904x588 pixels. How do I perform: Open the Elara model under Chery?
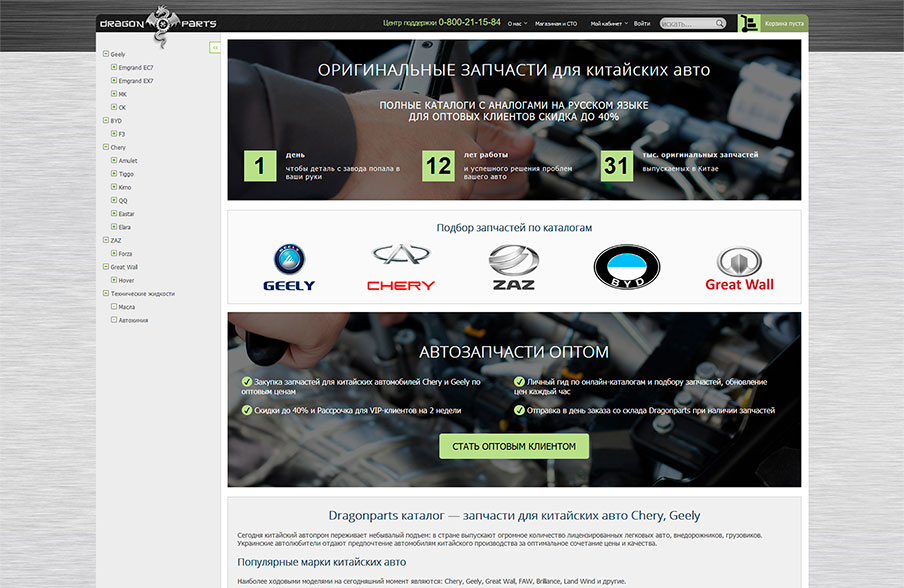(125, 227)
